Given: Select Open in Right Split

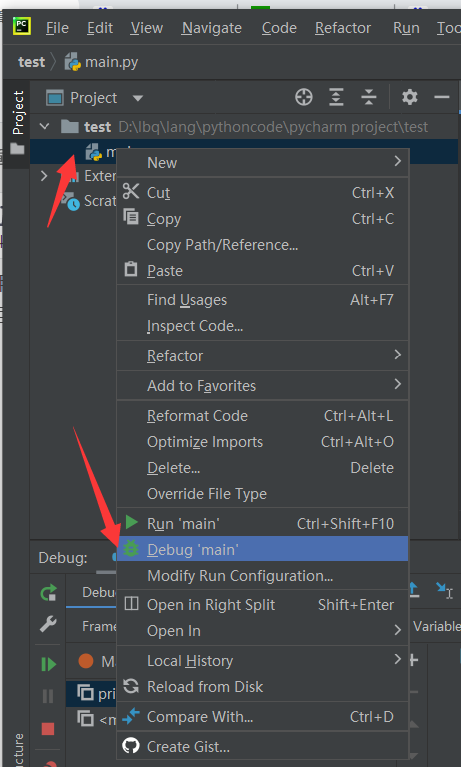Looking at the screenshot, I should pyautogui.click(x=262, y=605).
